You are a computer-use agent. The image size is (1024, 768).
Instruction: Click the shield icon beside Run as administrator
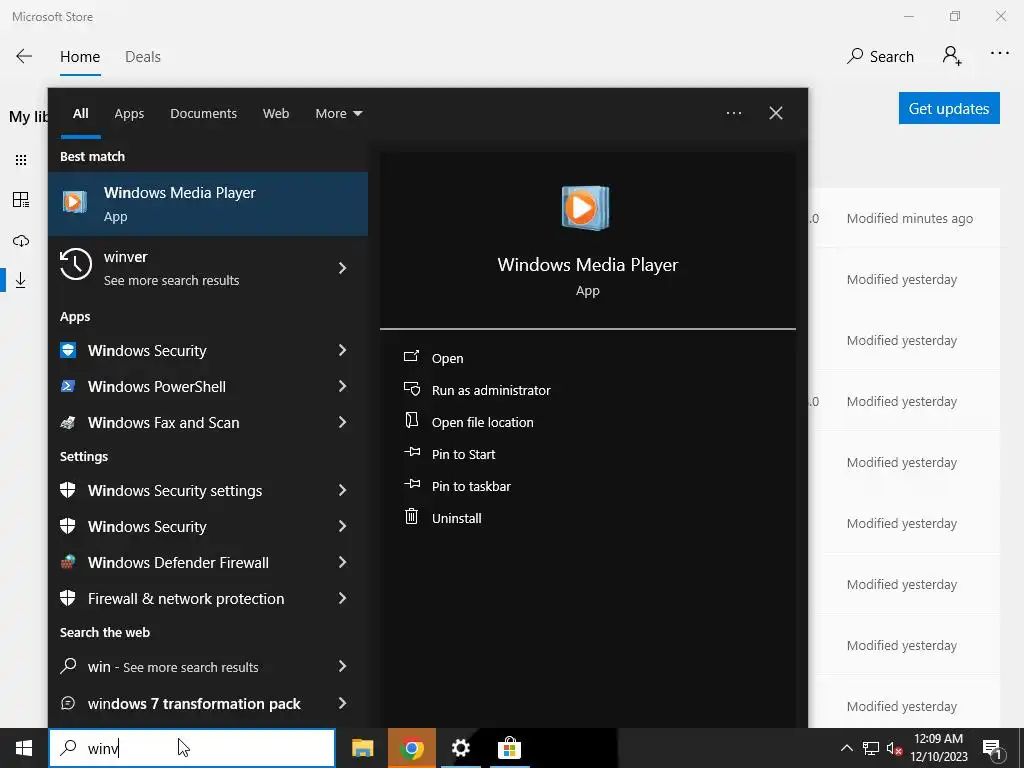(x=411, y=389)
